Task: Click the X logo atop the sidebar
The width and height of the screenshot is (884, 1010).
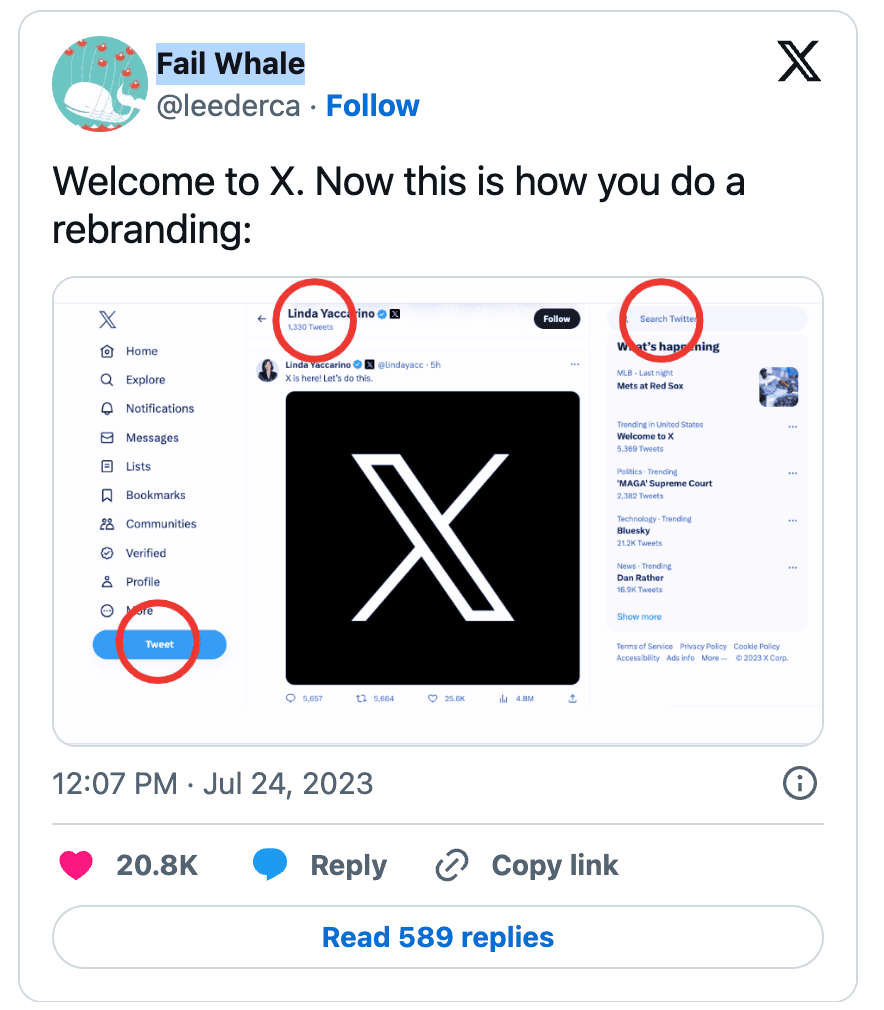Action: point(107,319)
